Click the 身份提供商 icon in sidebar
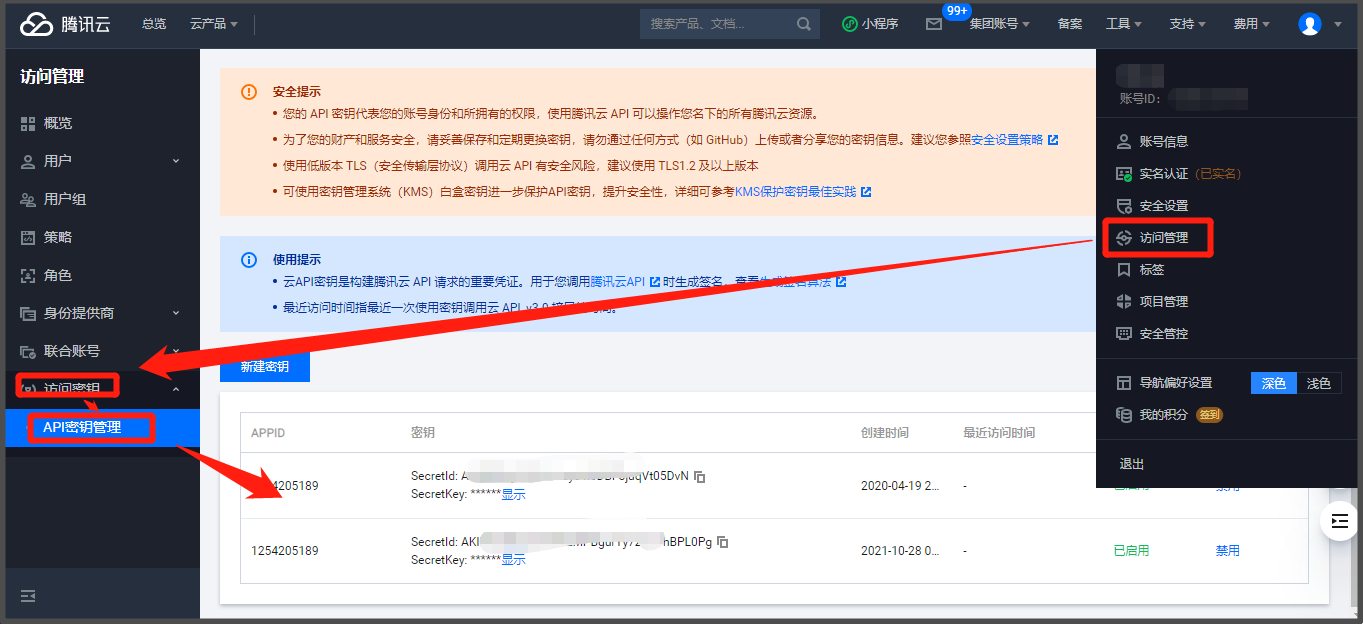The width and height of the screenshot is (1363, 624). (28, 313)
